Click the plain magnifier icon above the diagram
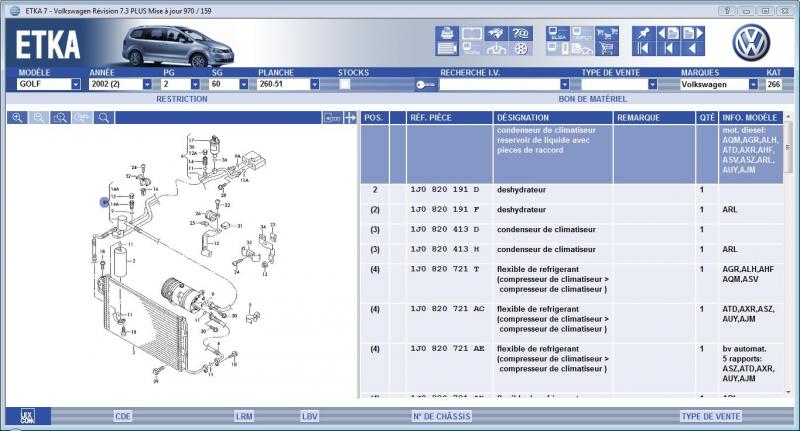Image resolution: width=800 pixels, height=431 pixels. [104, 118]
